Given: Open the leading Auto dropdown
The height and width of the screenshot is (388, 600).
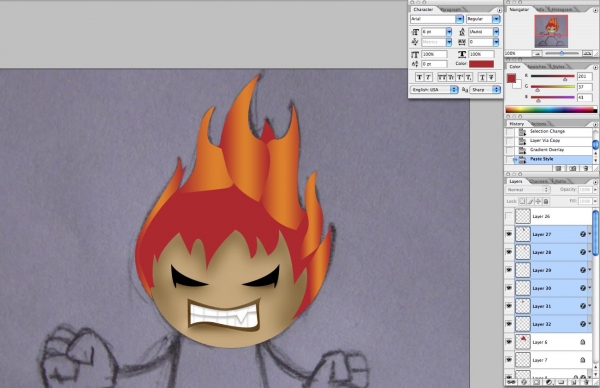Looking at the screenshot, I should click(496, 32).
